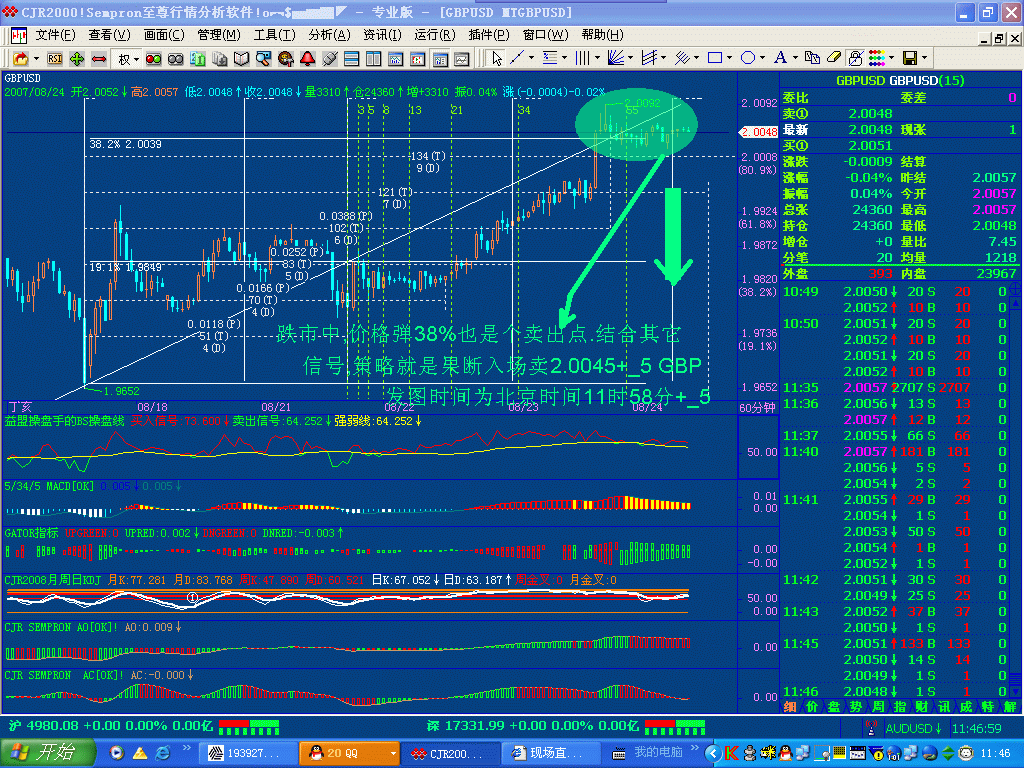Image resolution: width=1024 pixels, height=768 pixels.
Task: Toggle the drawing lock padlock button
Action: click(856, 58)
